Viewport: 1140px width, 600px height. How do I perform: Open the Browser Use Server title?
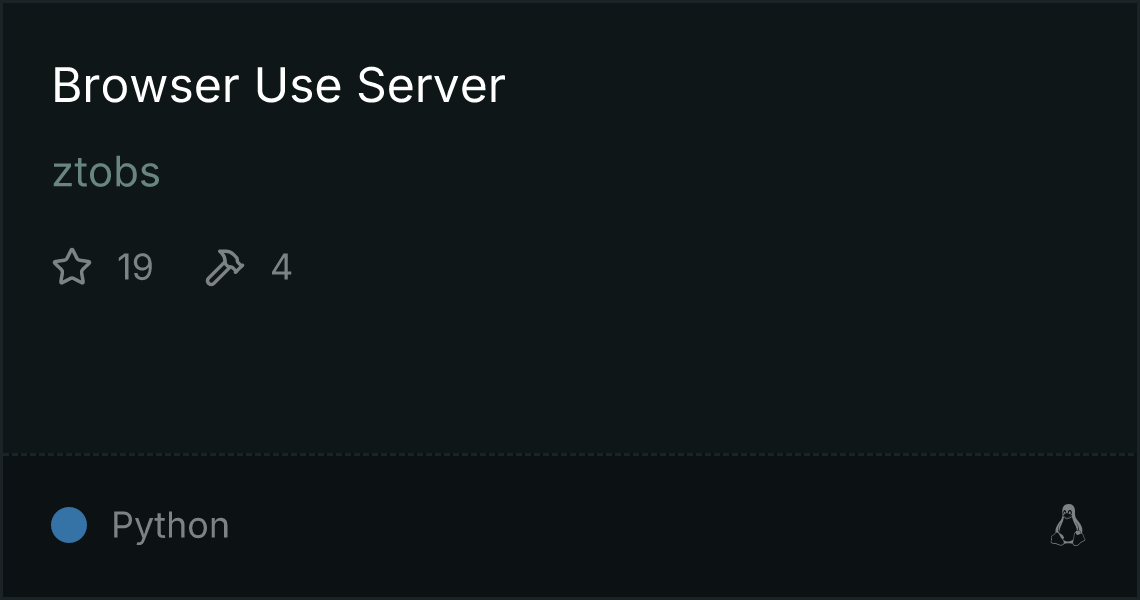click(x=278, y=85)
